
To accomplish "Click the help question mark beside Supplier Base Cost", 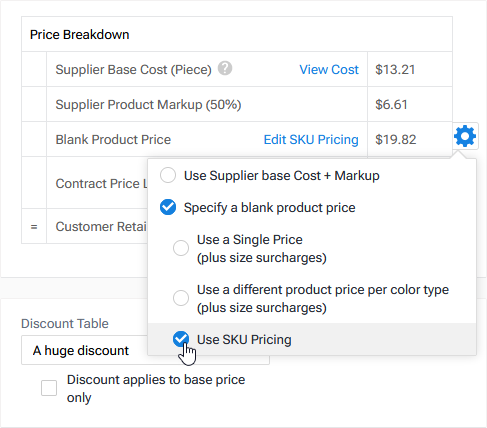I will (225, 69).
